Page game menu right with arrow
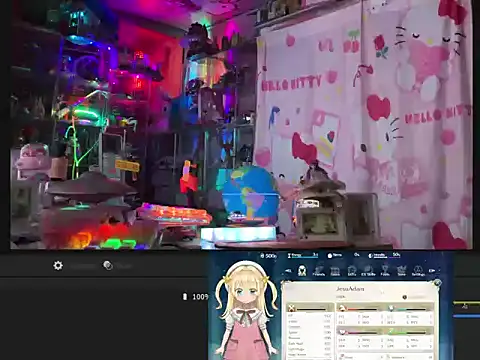The height and width of the screenshot is (360, 480). (432, 271)
